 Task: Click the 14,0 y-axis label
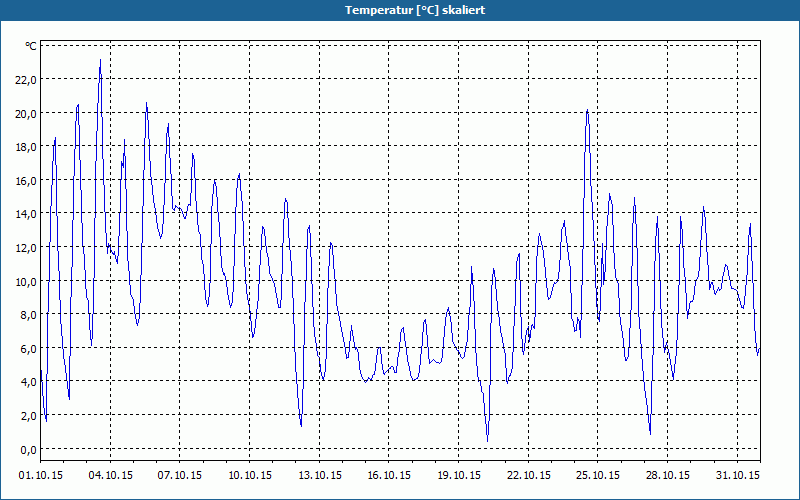coord(25,214)
